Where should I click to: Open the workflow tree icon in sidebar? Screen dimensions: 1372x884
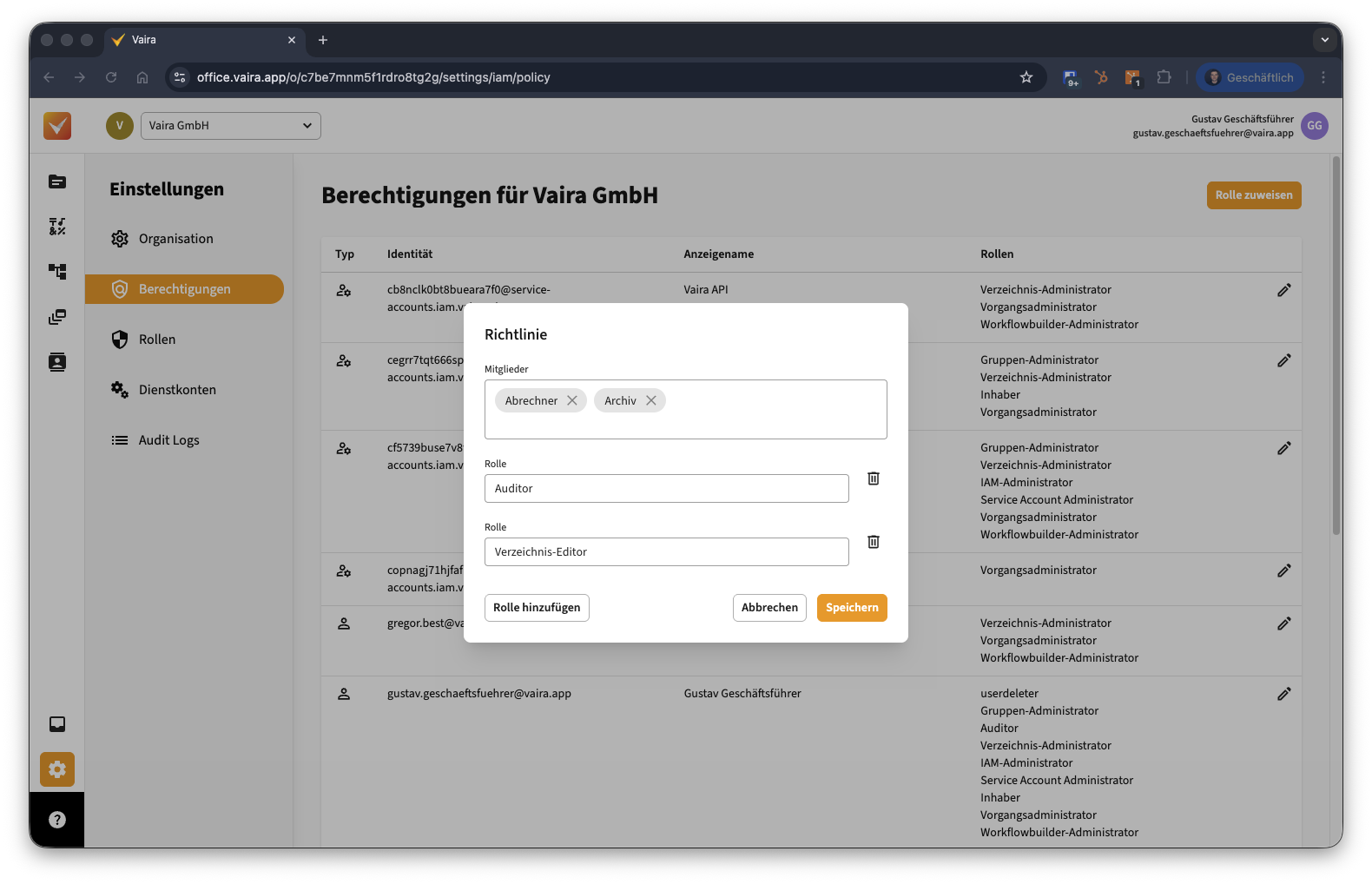[x=57, y=272]
